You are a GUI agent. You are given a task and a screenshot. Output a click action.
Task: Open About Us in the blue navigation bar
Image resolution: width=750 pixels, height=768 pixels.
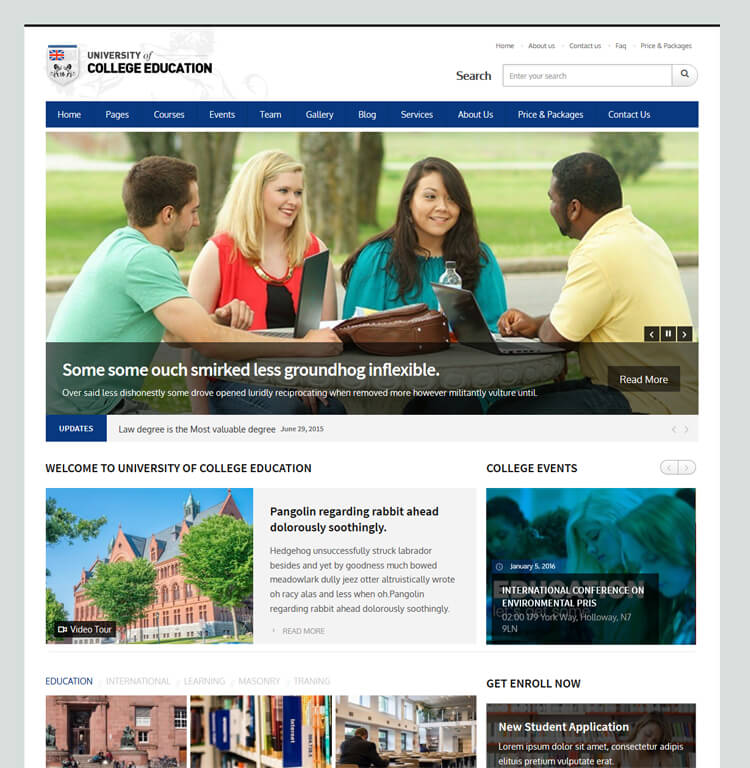(475, 115)
